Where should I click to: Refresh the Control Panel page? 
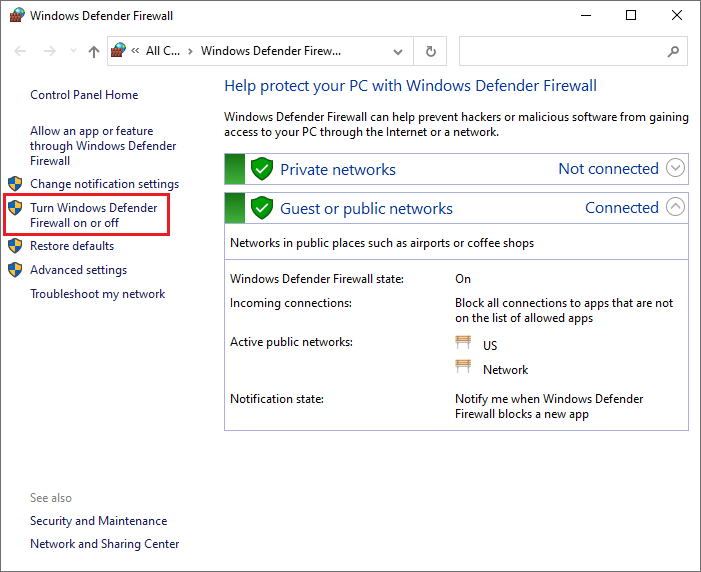click(x=430, y=51)
